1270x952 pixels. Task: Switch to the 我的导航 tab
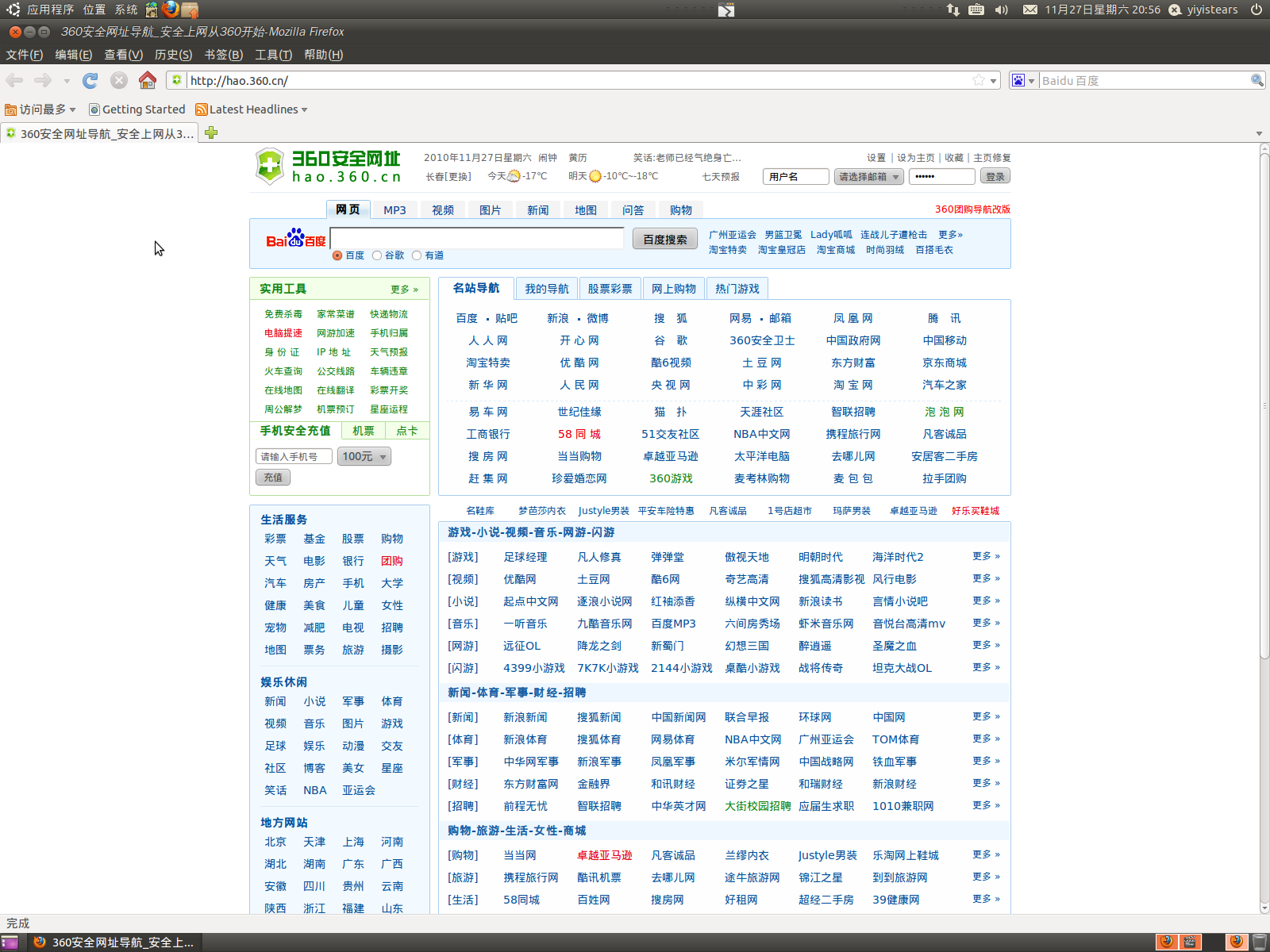[x=547, y=289]
